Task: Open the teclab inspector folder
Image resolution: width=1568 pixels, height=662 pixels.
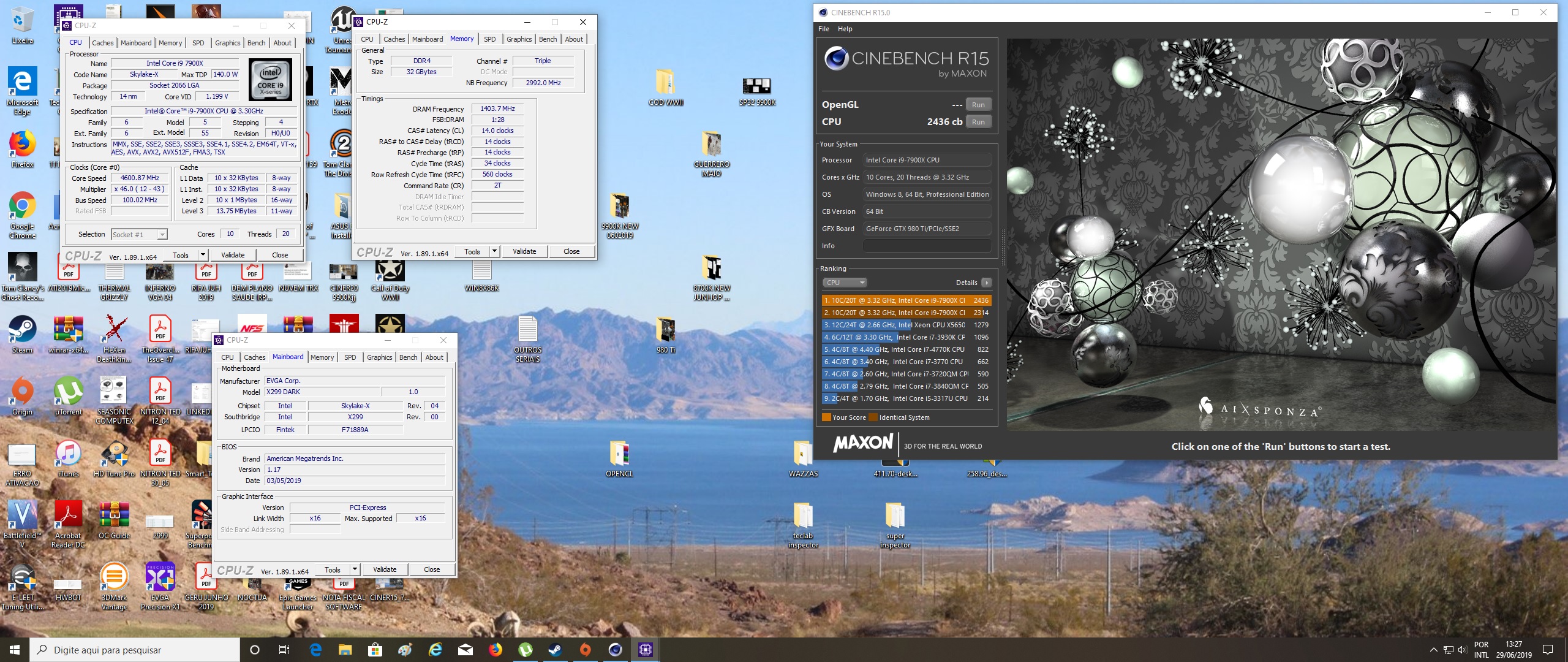Action: click(803, 524)
